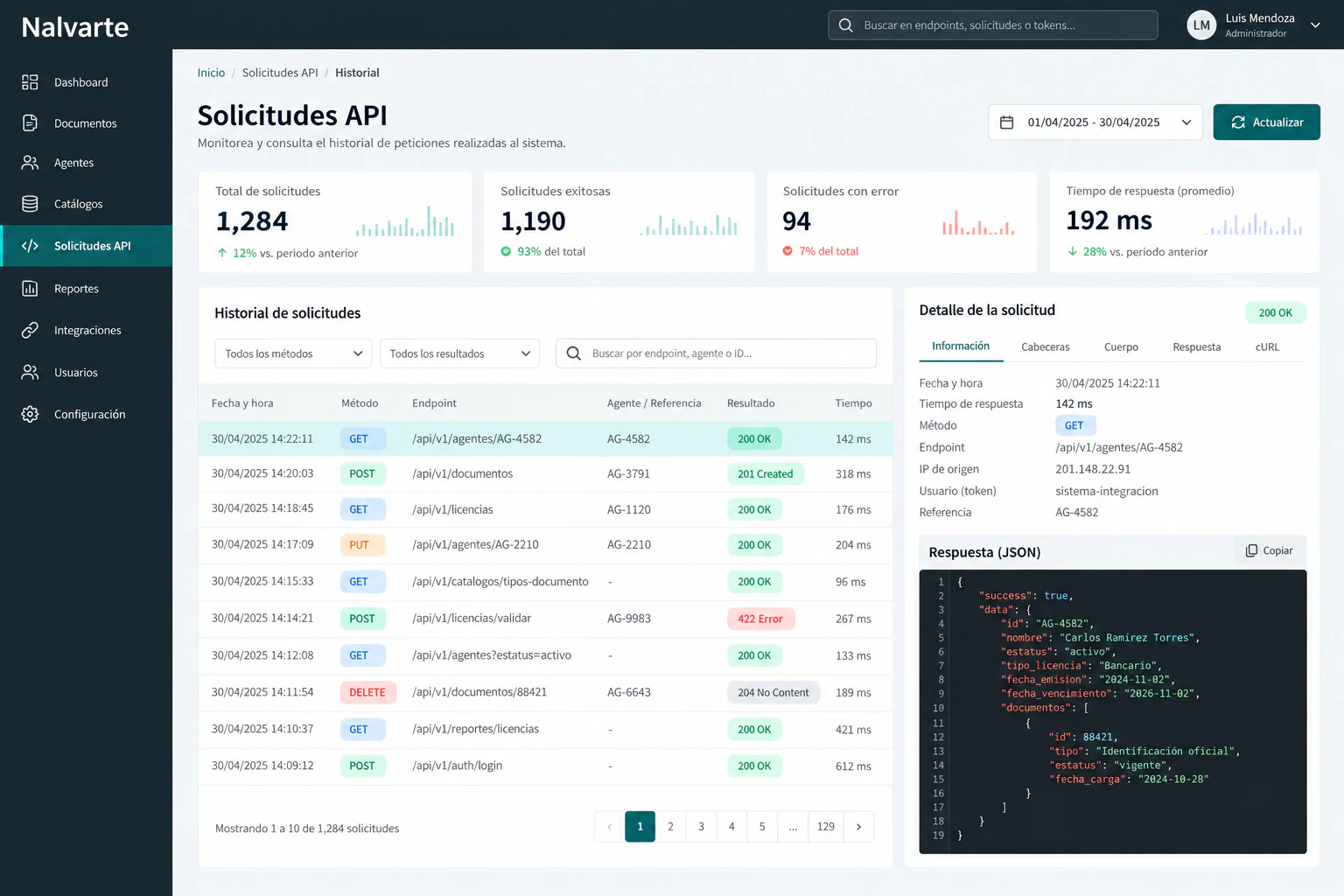Follow the Inicio breadcrumb link
Image resolution: width=1344 pixels, height=896 pixels.
click(211, 73)
